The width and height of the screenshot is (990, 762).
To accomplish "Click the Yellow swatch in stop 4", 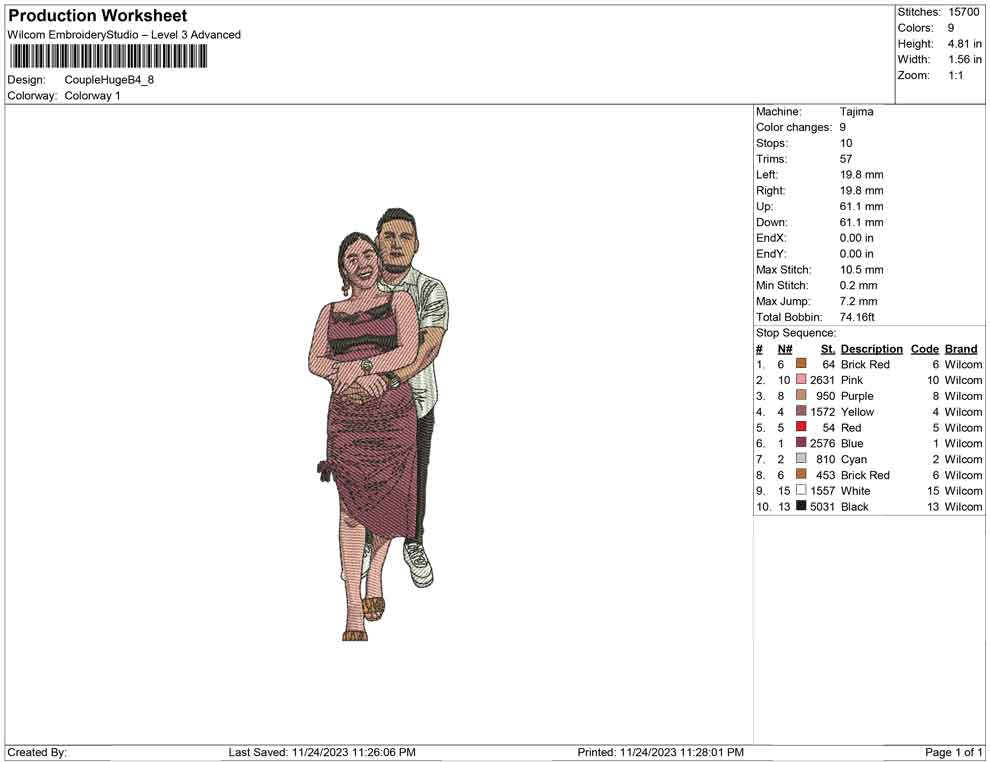I will click(x=801, y=411).
